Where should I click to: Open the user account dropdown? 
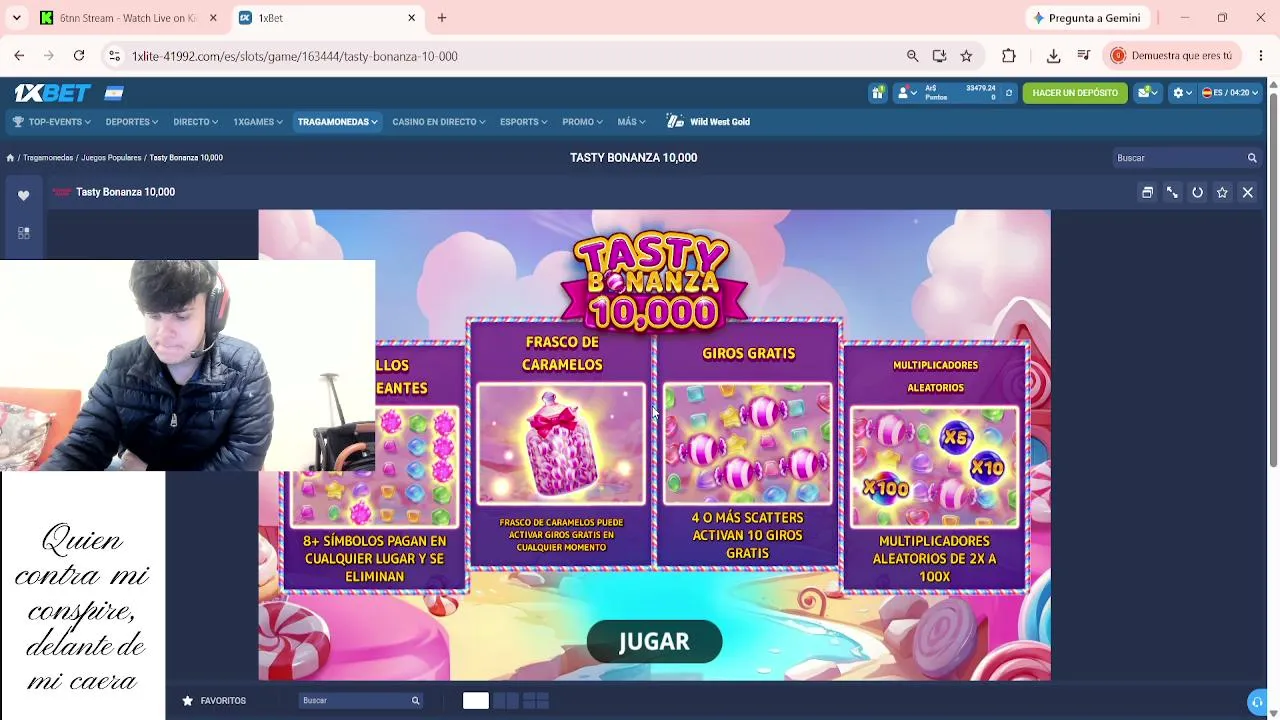click(906, 93)
